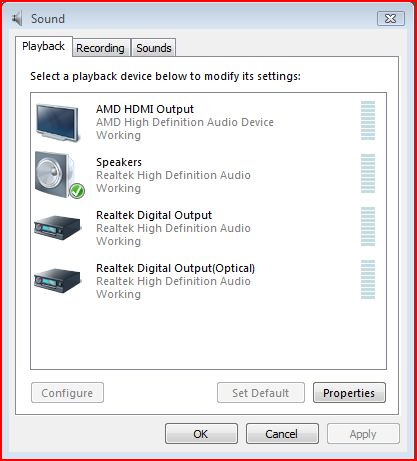
Task: Open the Sounds tab
Action: click(154, 48)
